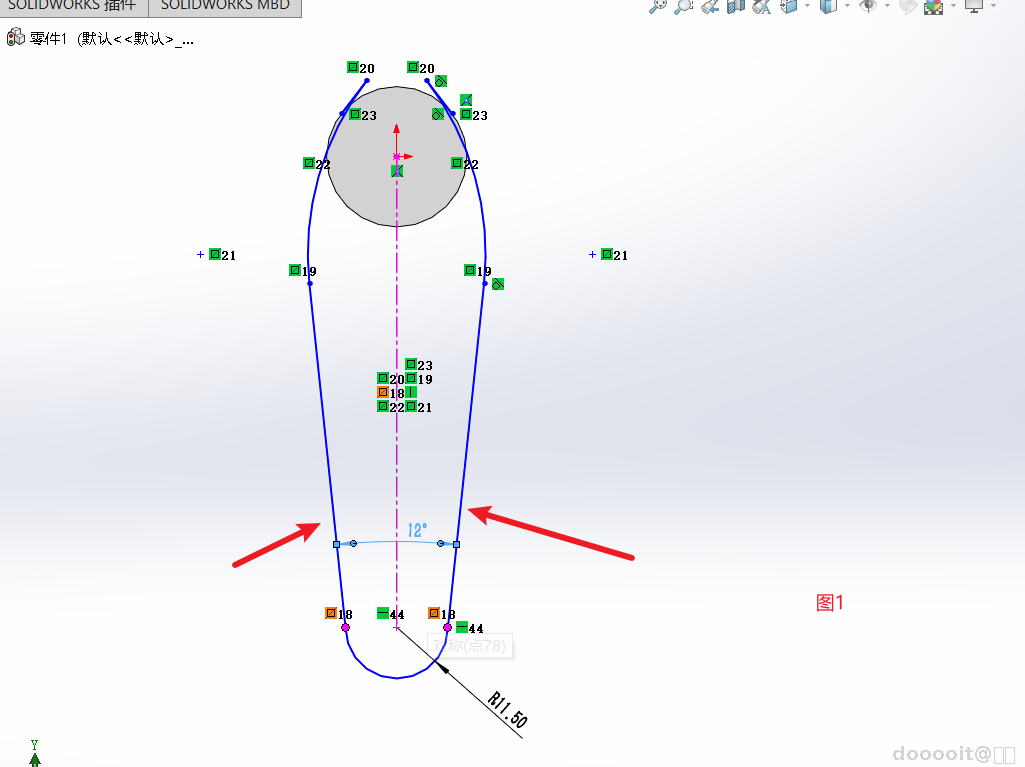Select symmetric relation 20 at top-right line end
This screenshot has width=1025, height=767.
(412, 67)
